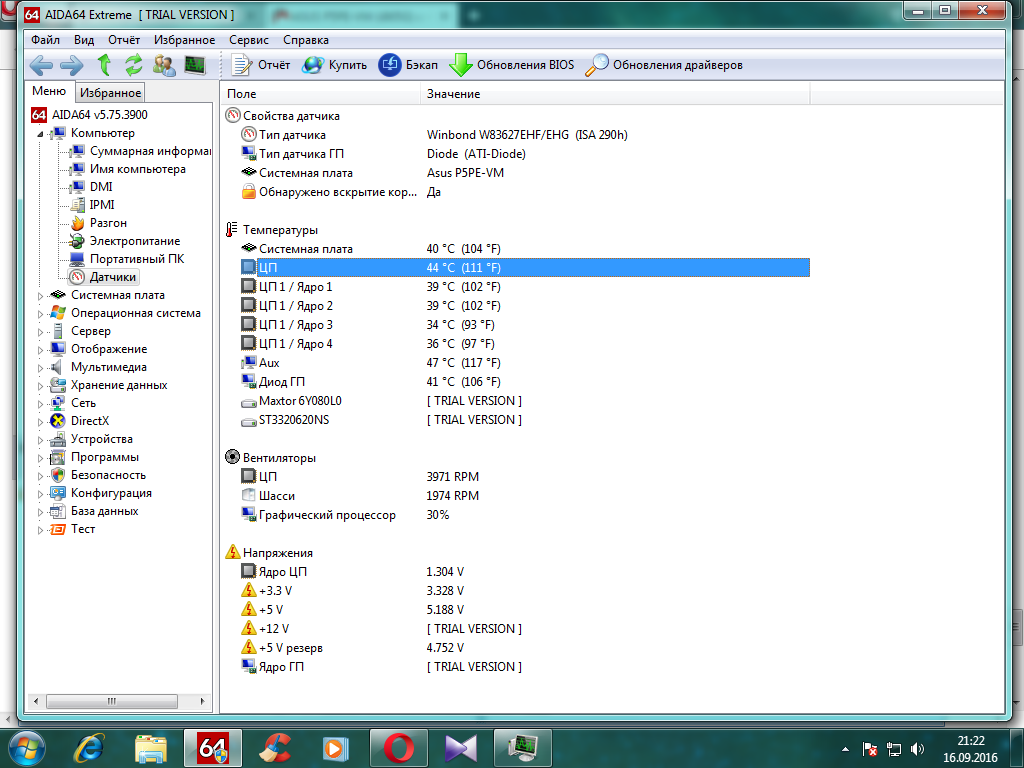Click the Бэкап toolbar button
1024x768 pixels.
408,65
